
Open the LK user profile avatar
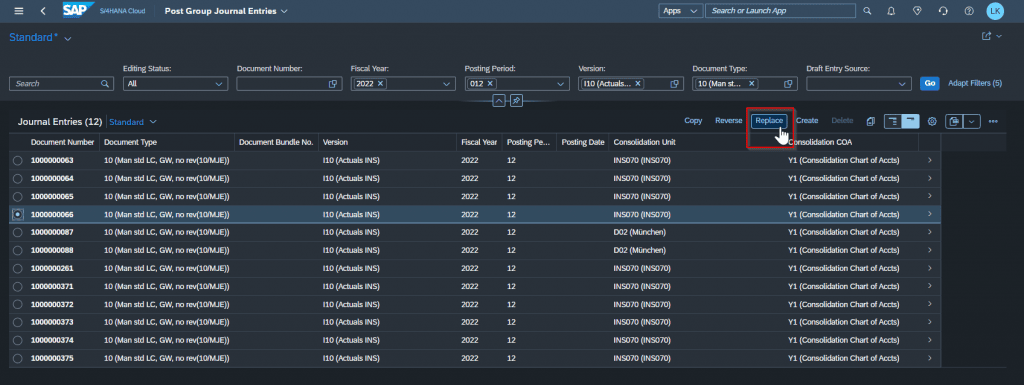coord(995,10)
